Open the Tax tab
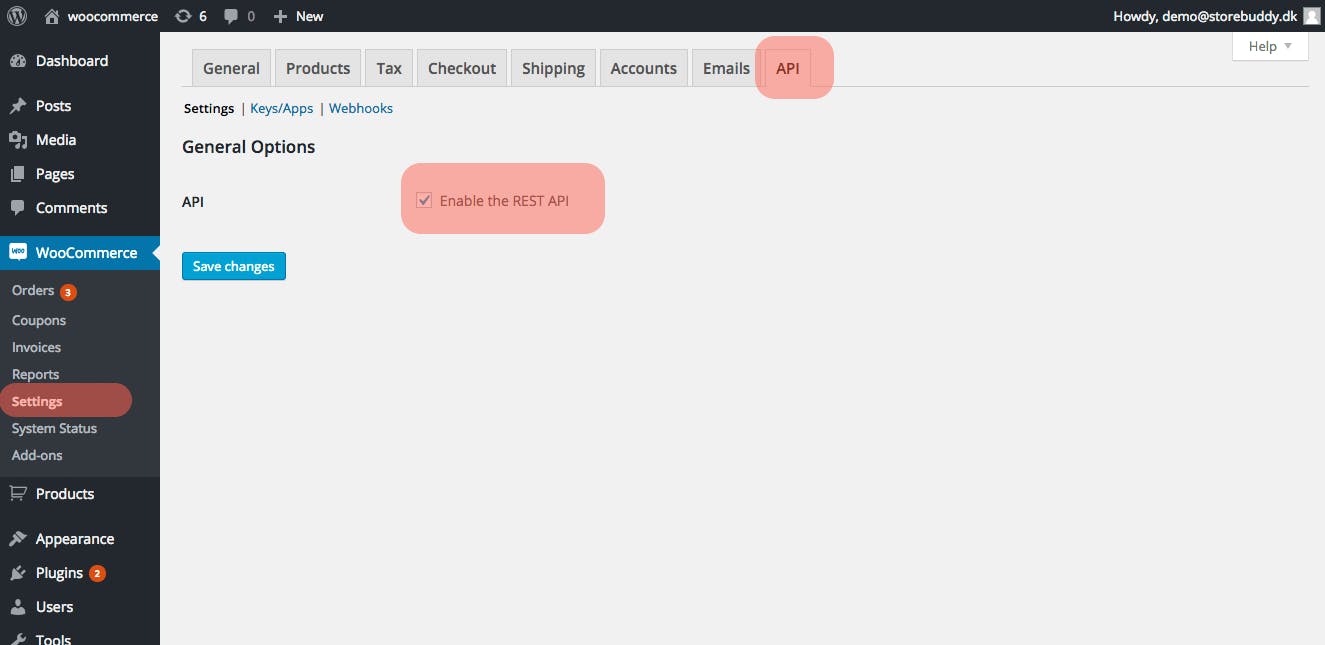The height and width of the screenshot is (645, 1325). 389,68
